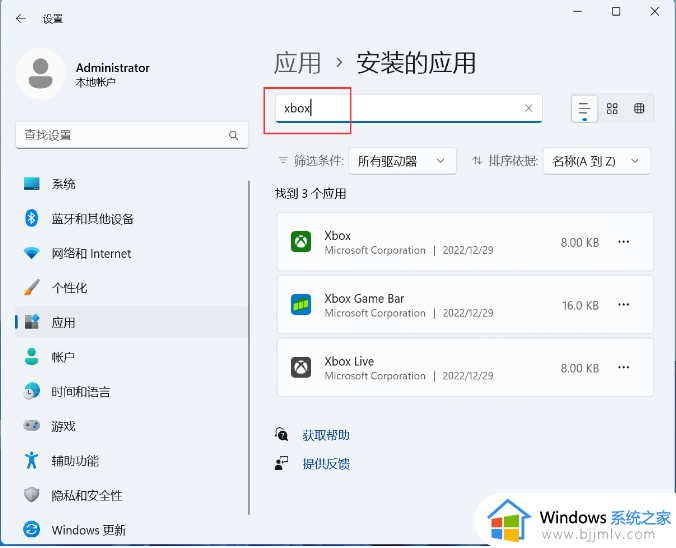This screenshot has height=548, width=676.
Task: Open 系统 settings category
Action: [131, 184]
